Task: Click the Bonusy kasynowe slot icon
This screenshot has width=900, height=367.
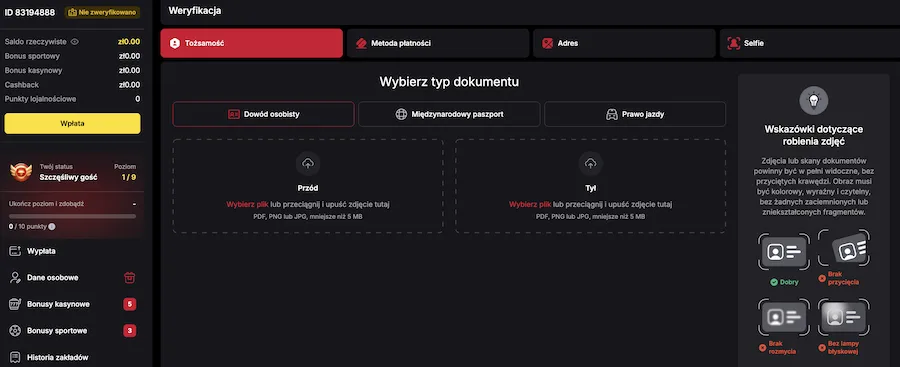Action: click(15, 304)
